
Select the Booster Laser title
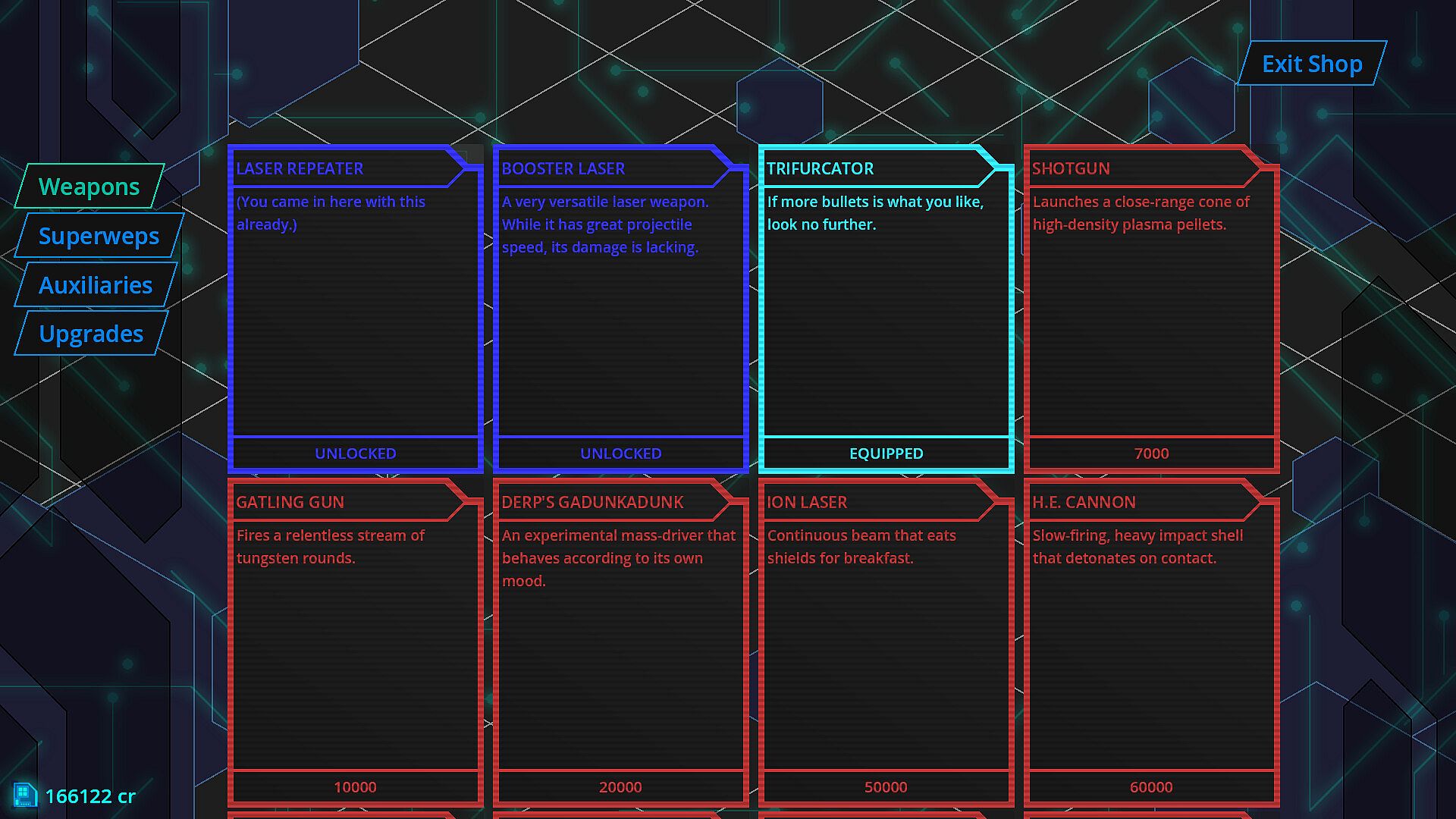tap(563, 168)
